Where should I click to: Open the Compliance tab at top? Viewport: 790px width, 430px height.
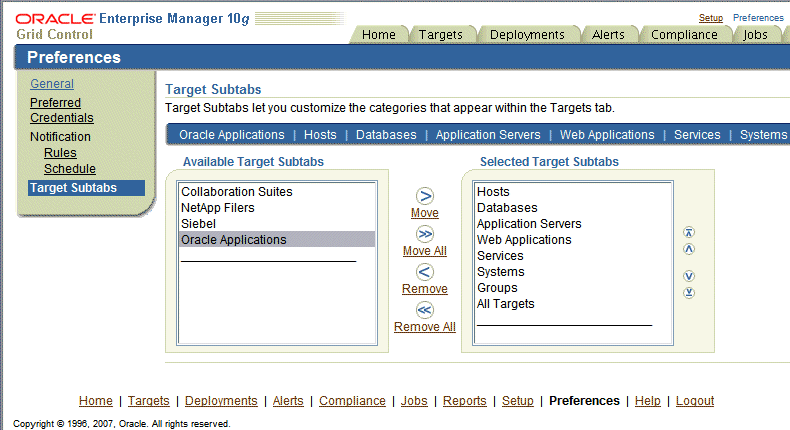click(x=684, y=34)
